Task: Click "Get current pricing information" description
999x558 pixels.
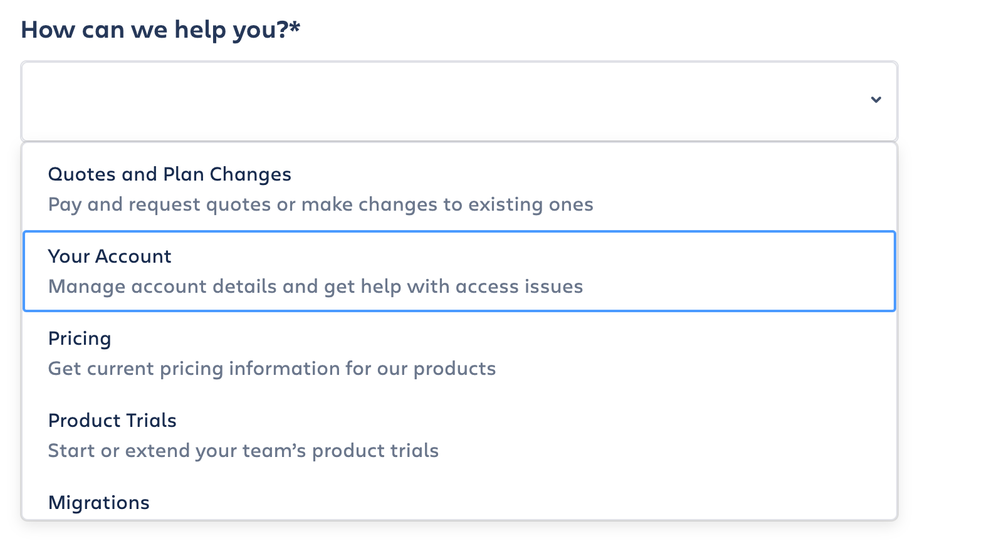Action: (x=272, y=369)
